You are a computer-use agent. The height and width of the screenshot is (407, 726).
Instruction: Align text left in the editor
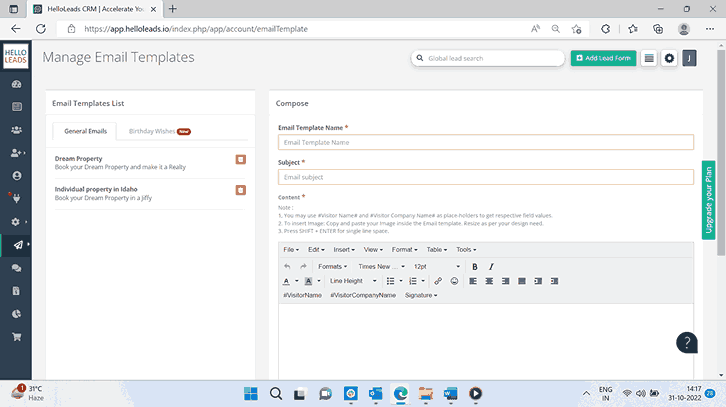(473, 281)
